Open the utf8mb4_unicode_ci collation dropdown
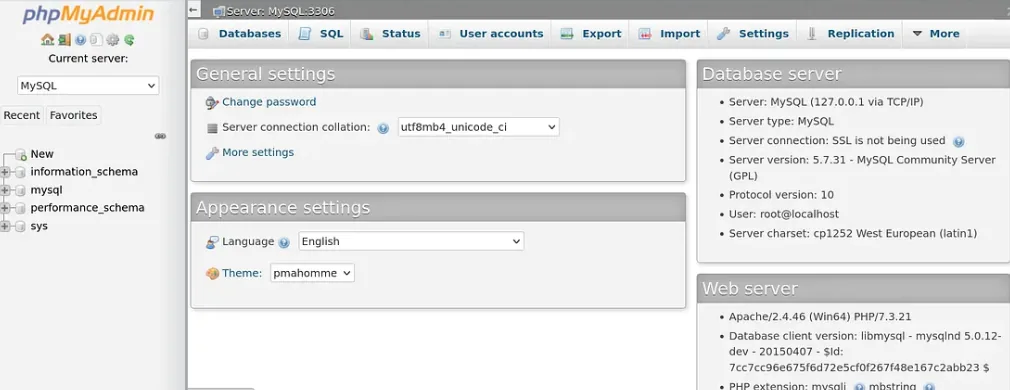This screenshot has height=390, width=1010. (479, 127)
